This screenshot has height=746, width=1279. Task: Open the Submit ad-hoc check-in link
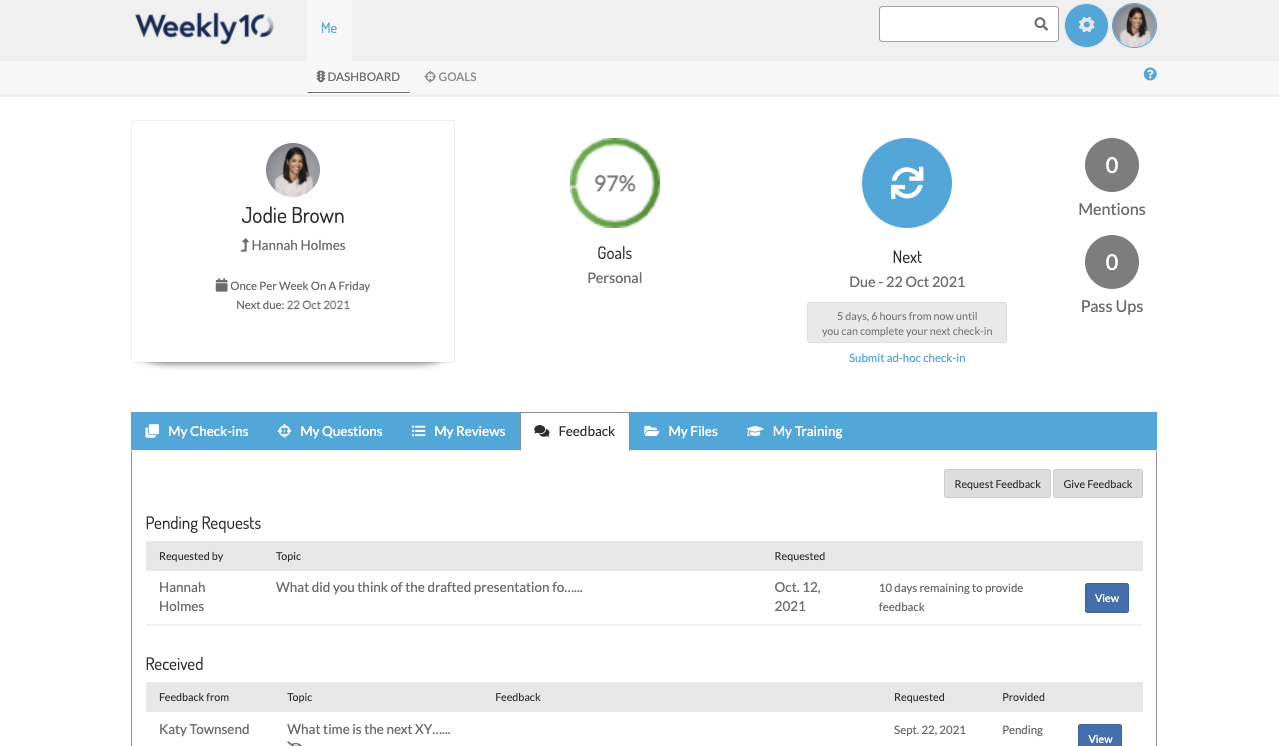point(906,357)
